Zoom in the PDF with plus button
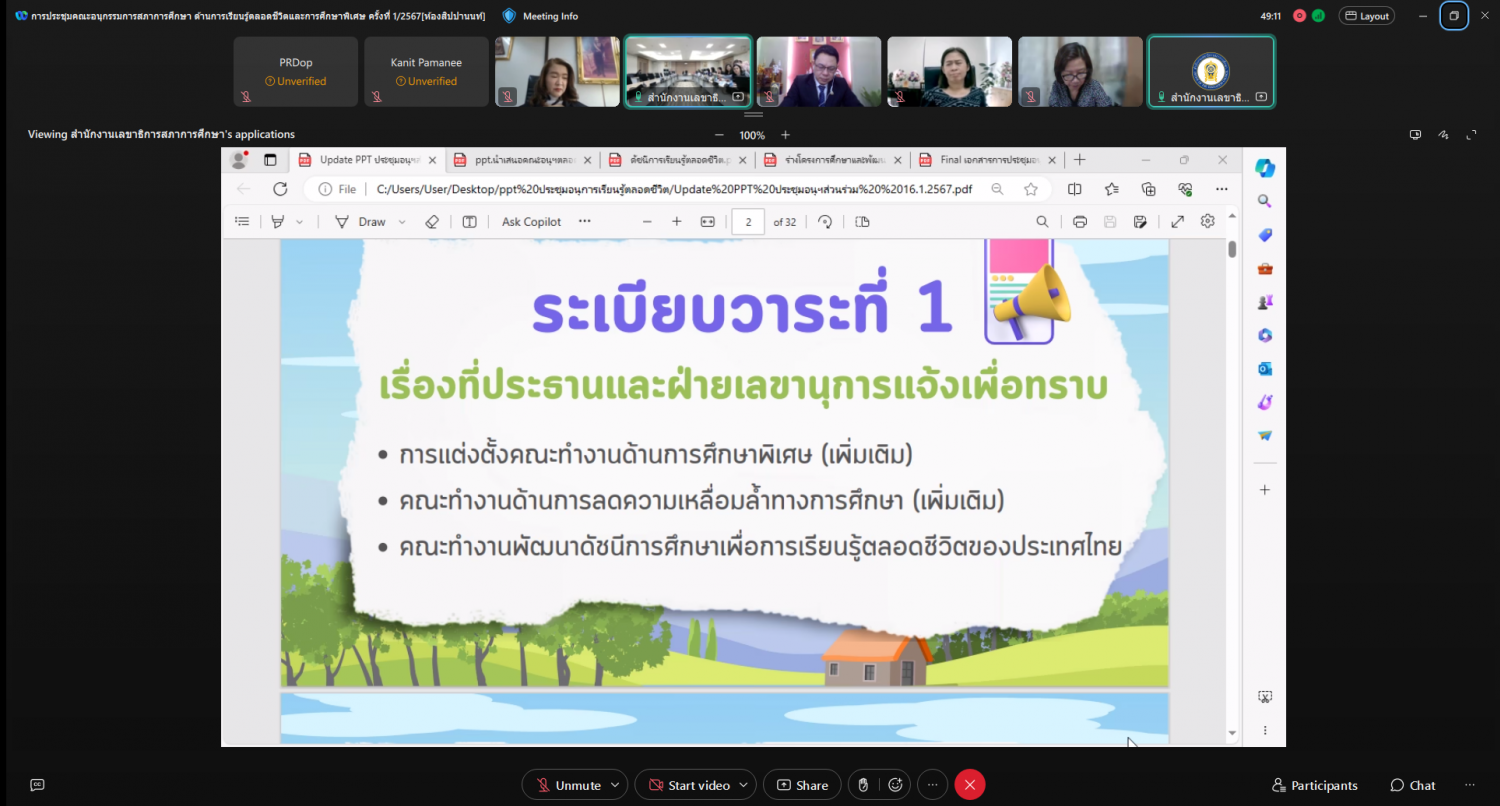This screenshot has height=806, width=1500. coord(677,222)
